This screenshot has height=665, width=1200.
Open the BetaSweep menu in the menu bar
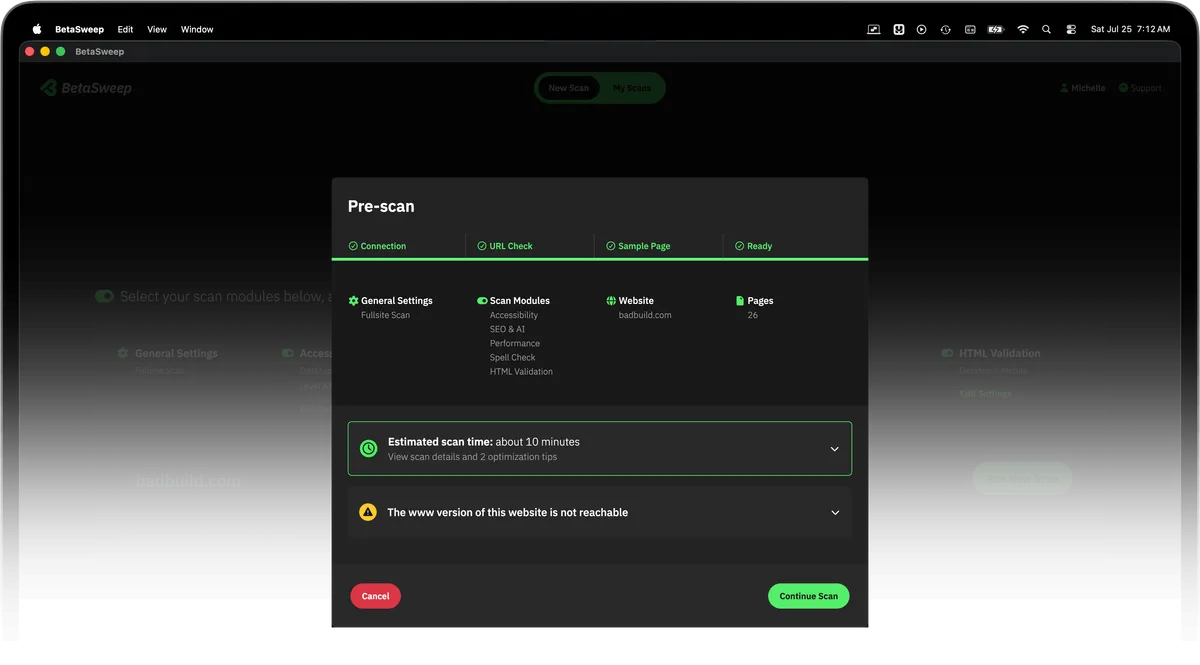point(79,29)
